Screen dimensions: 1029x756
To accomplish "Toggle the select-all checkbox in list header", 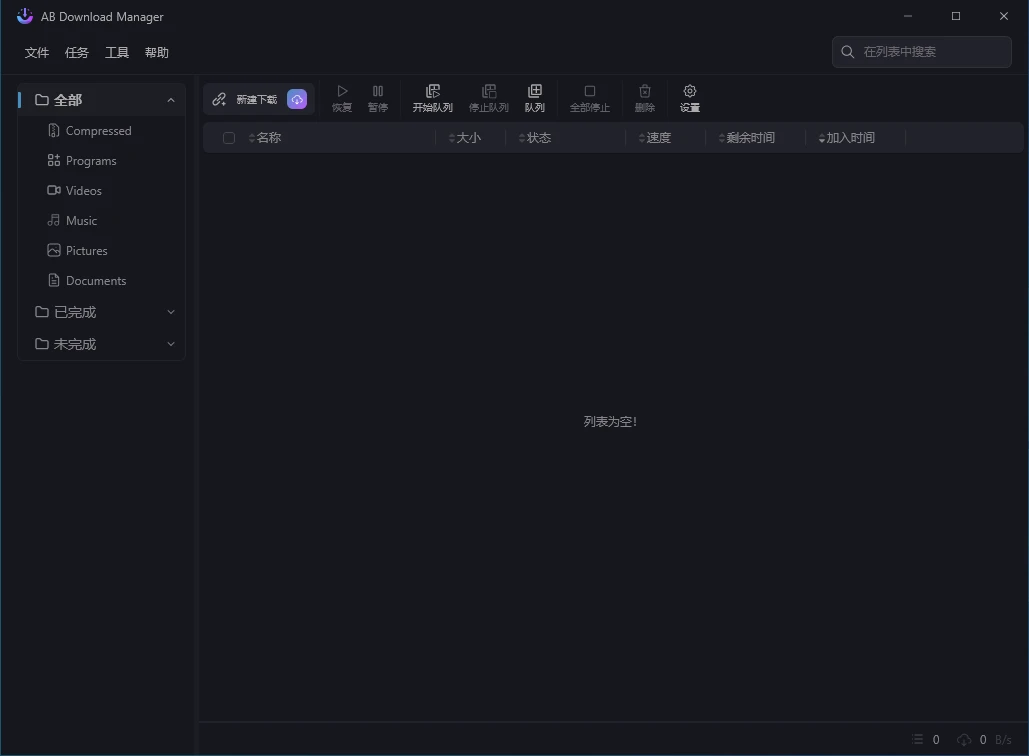I will point(229,138).
